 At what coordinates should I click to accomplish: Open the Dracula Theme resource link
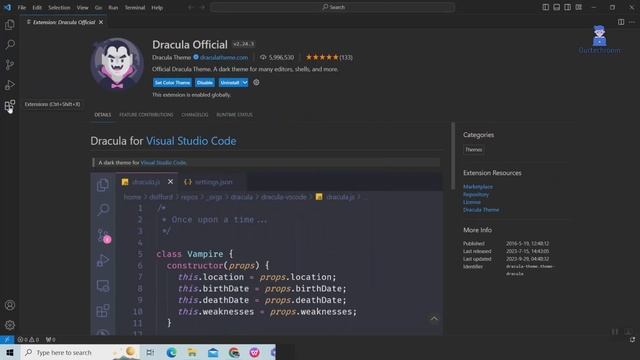pos(481,210)
